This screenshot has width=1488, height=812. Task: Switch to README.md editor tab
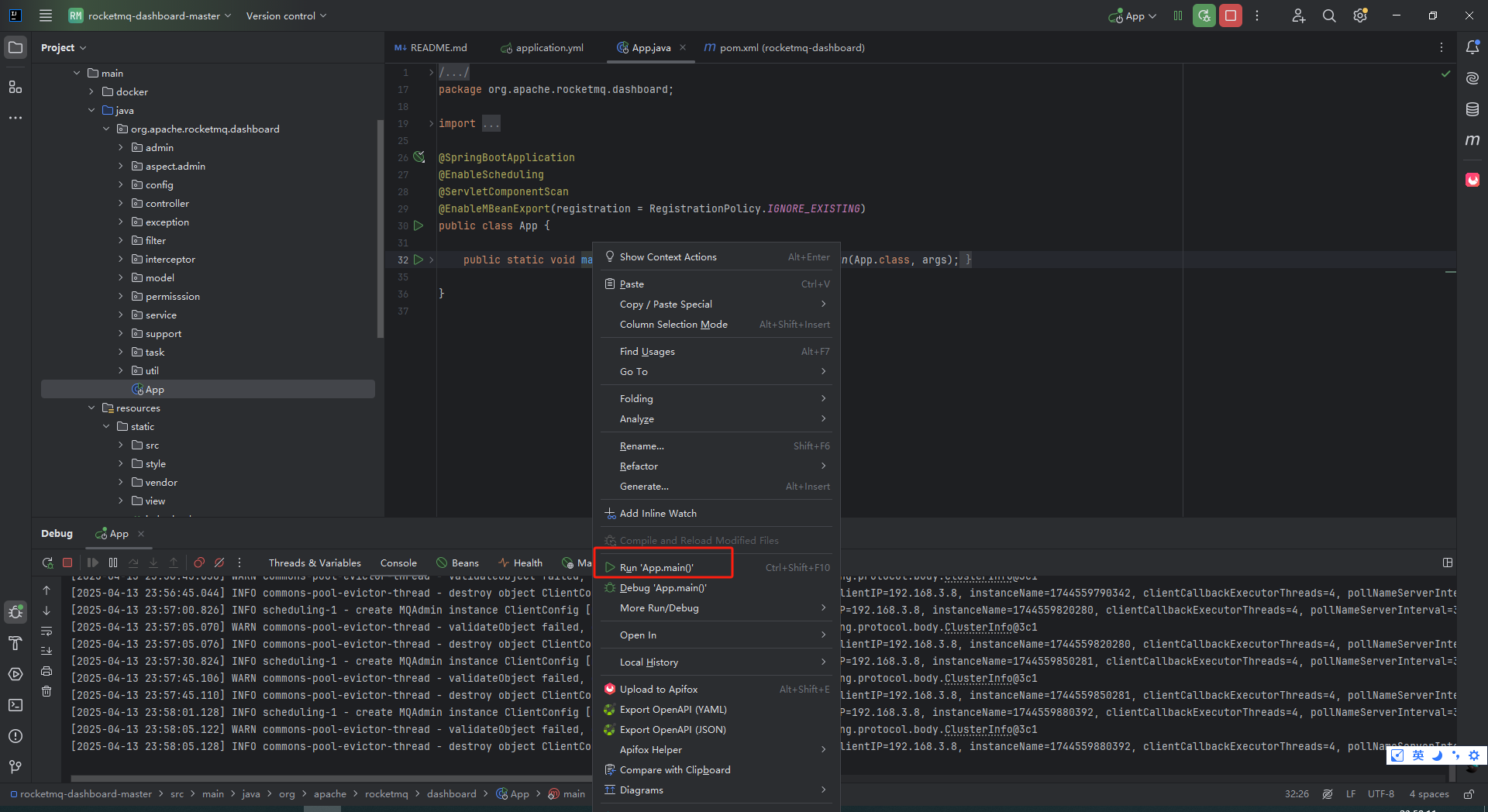coord(431,47)
